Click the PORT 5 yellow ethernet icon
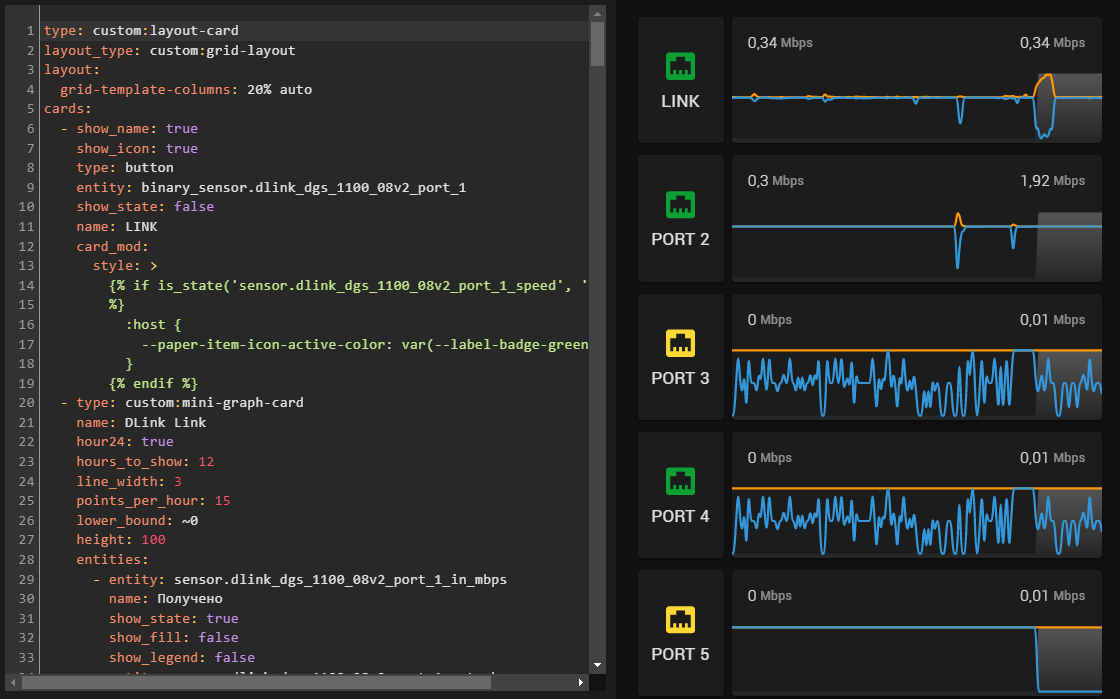Image resolution: width=1120 pixels, height=699 pixels. pyautogui.click(x=680, y=621)
